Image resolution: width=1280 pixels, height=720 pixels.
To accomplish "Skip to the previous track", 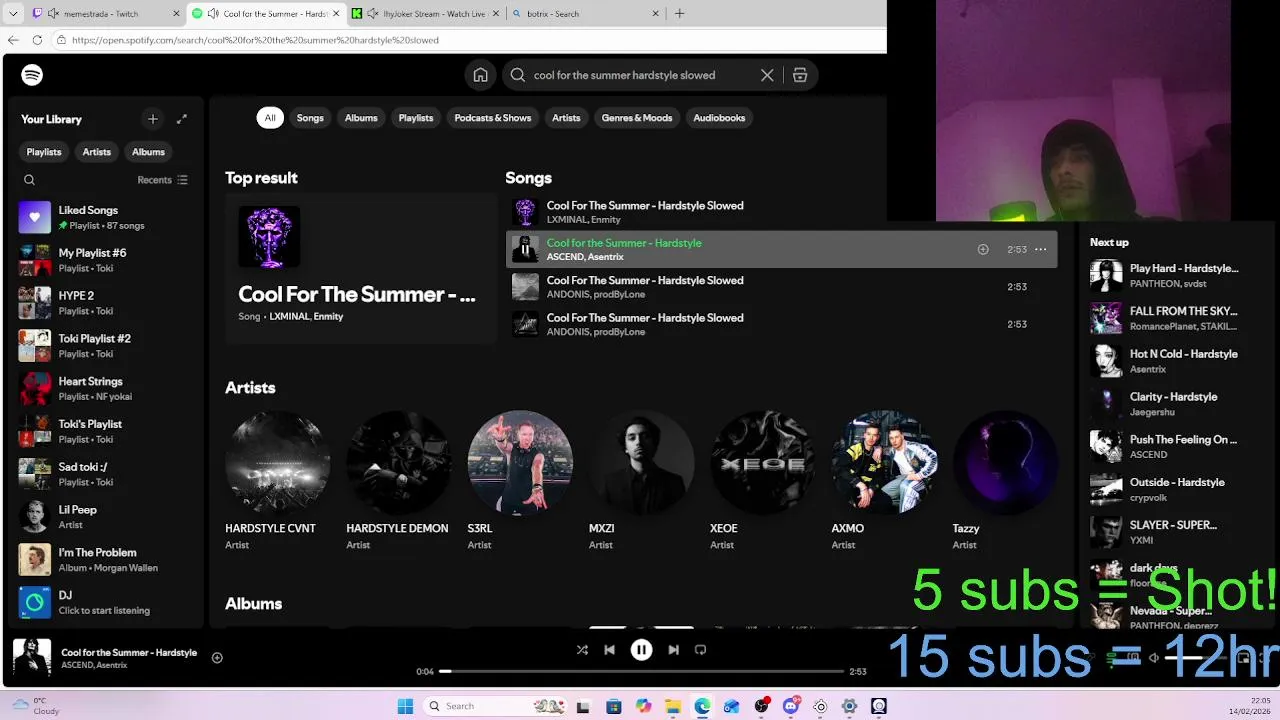I will coord(609,650).
